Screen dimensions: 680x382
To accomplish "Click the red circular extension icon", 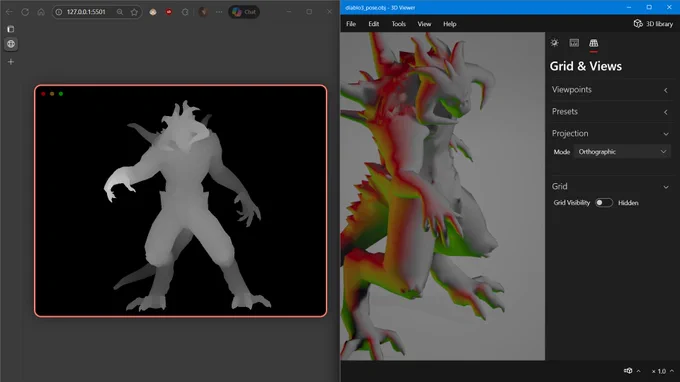I will click(169, 12).
